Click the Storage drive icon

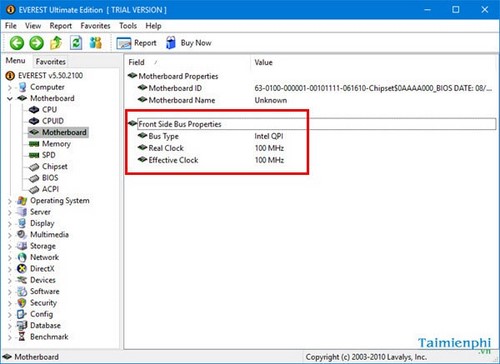22,246
